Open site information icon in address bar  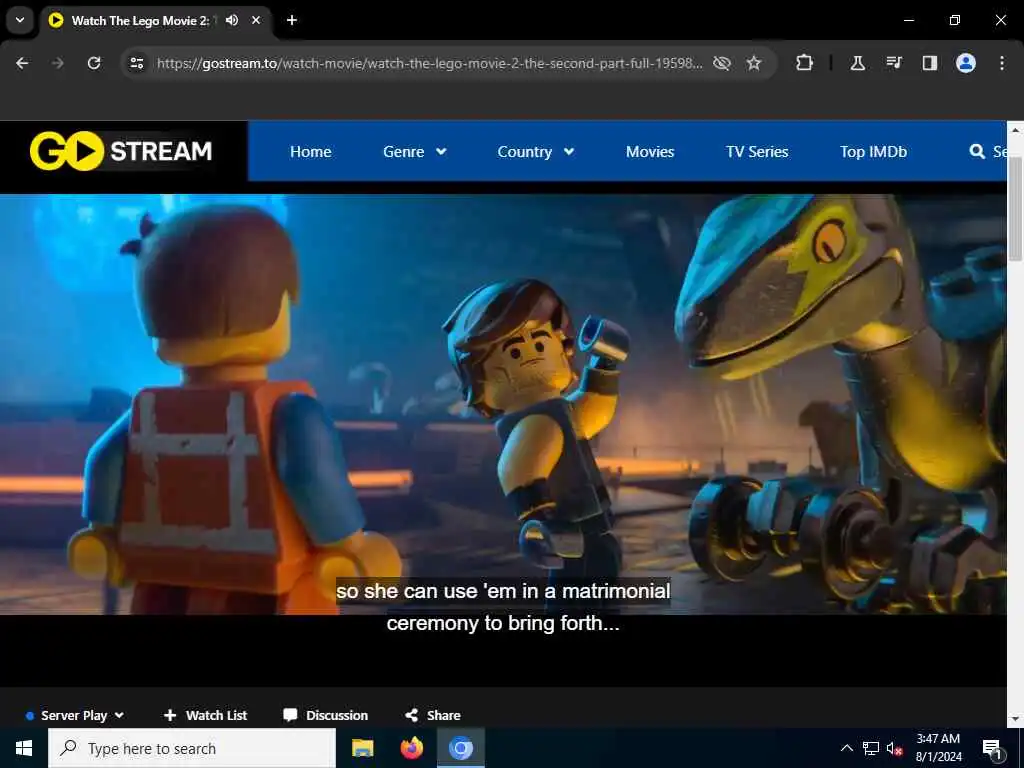coord(137,63)
